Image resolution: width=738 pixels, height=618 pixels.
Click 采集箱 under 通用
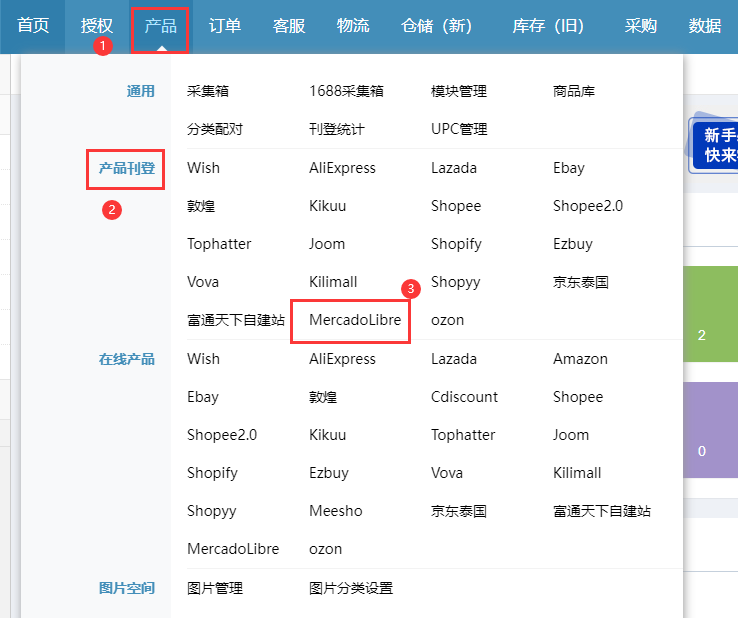pos(208,91)
